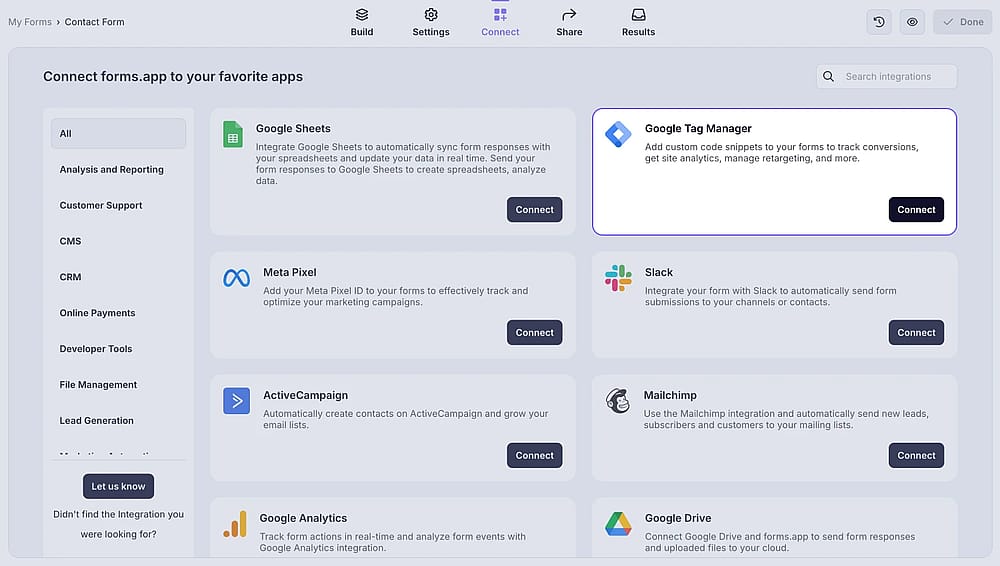Click the Google Sheets icon
The image size is (1000, 566).
click(x=233, y=134)
